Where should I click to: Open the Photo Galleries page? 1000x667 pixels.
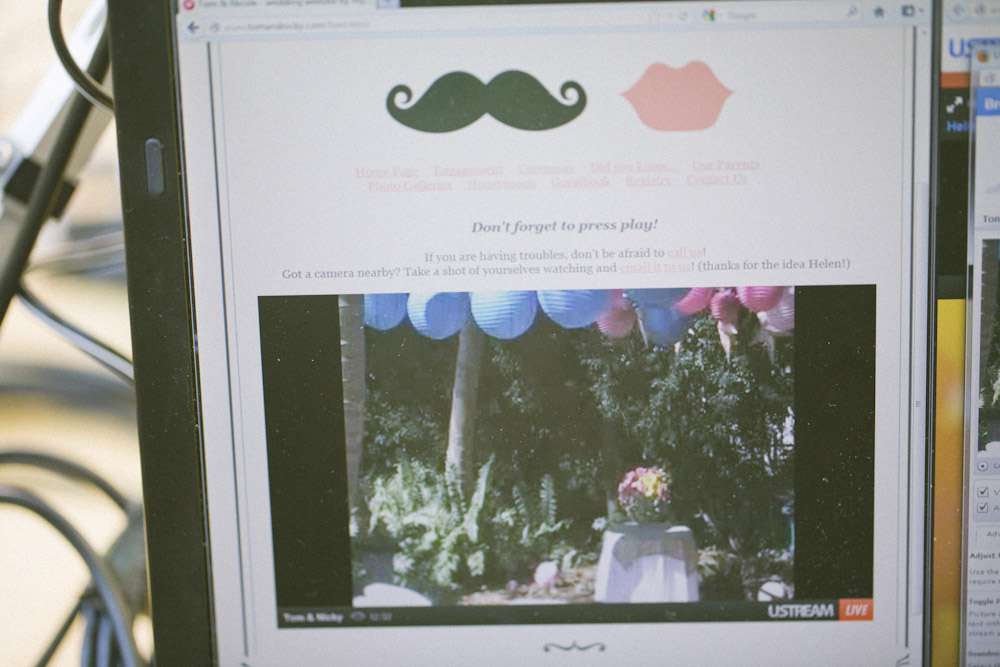(409, 185)
